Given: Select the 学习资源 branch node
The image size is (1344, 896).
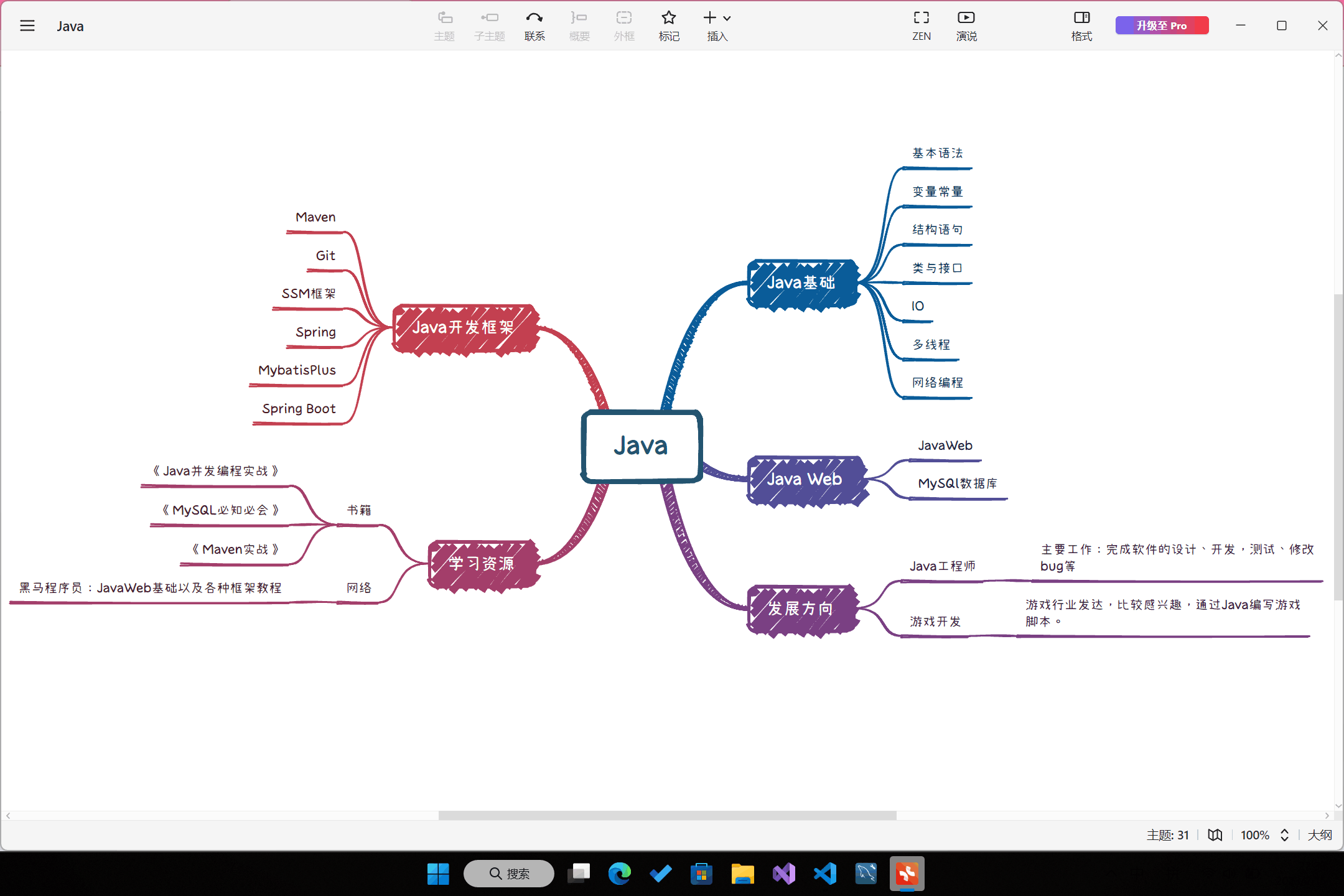Looking at the screenshot, I should 482,564.
